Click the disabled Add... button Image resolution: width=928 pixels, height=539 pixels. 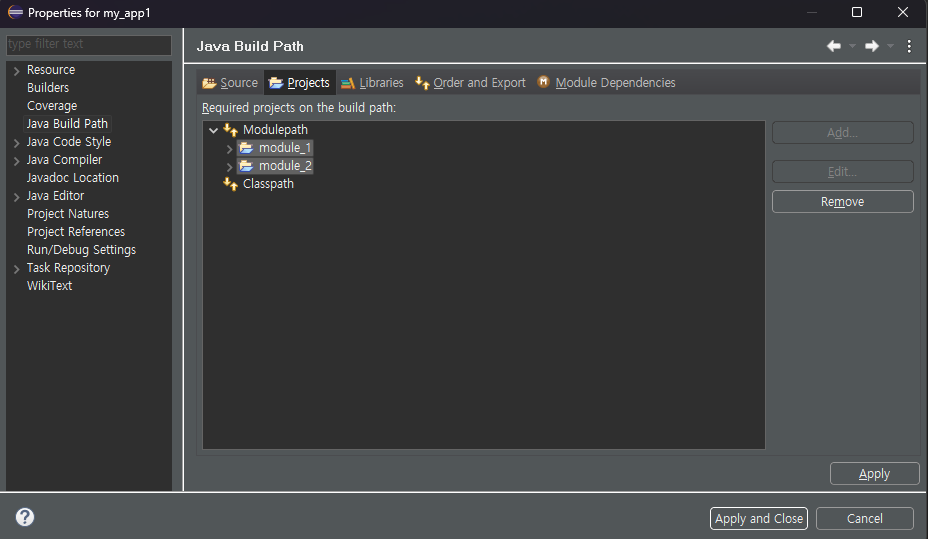pyautogui.click(x=842, y=133)
